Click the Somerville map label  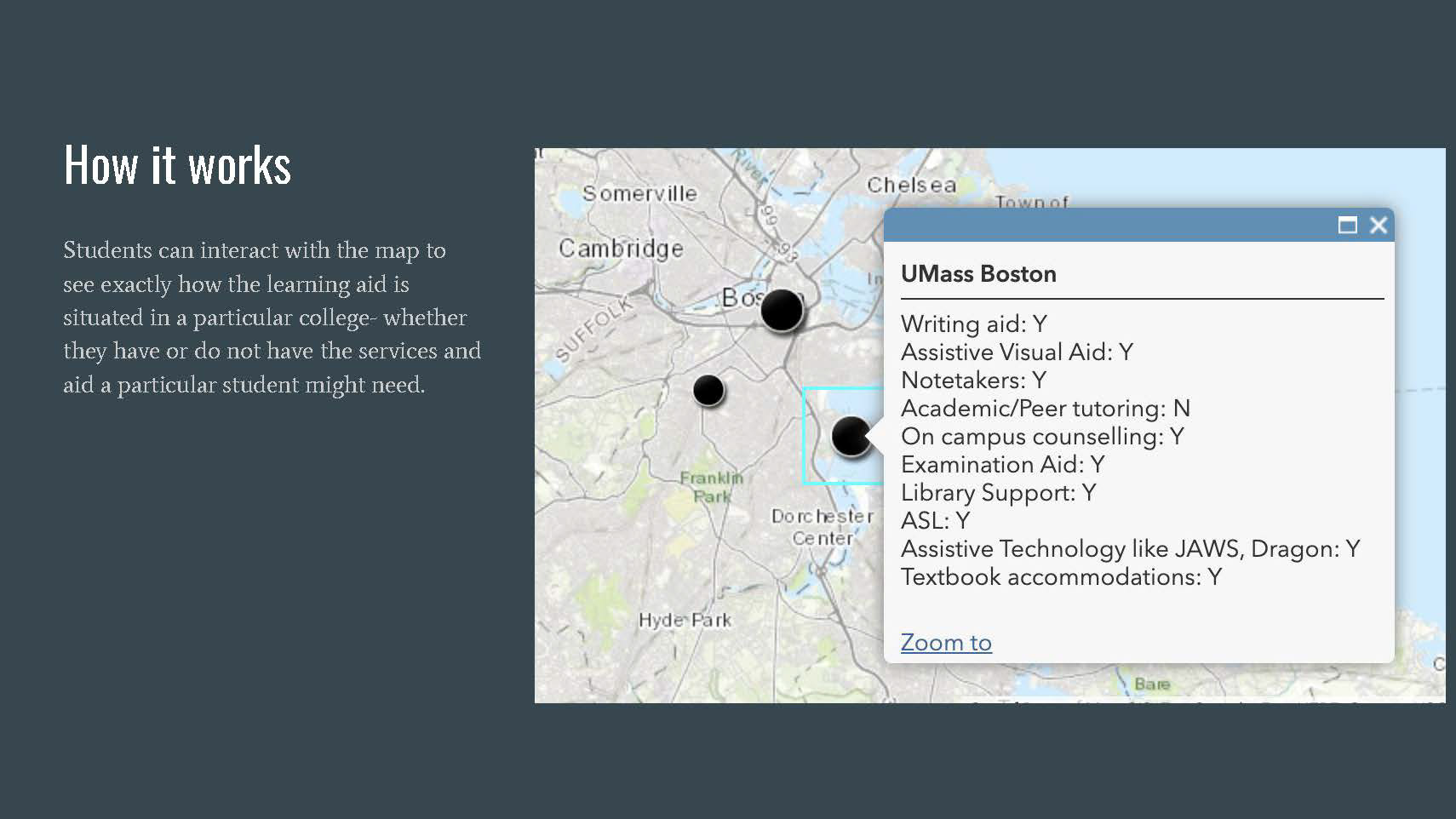pyautogui.click(x=639, y=194)
